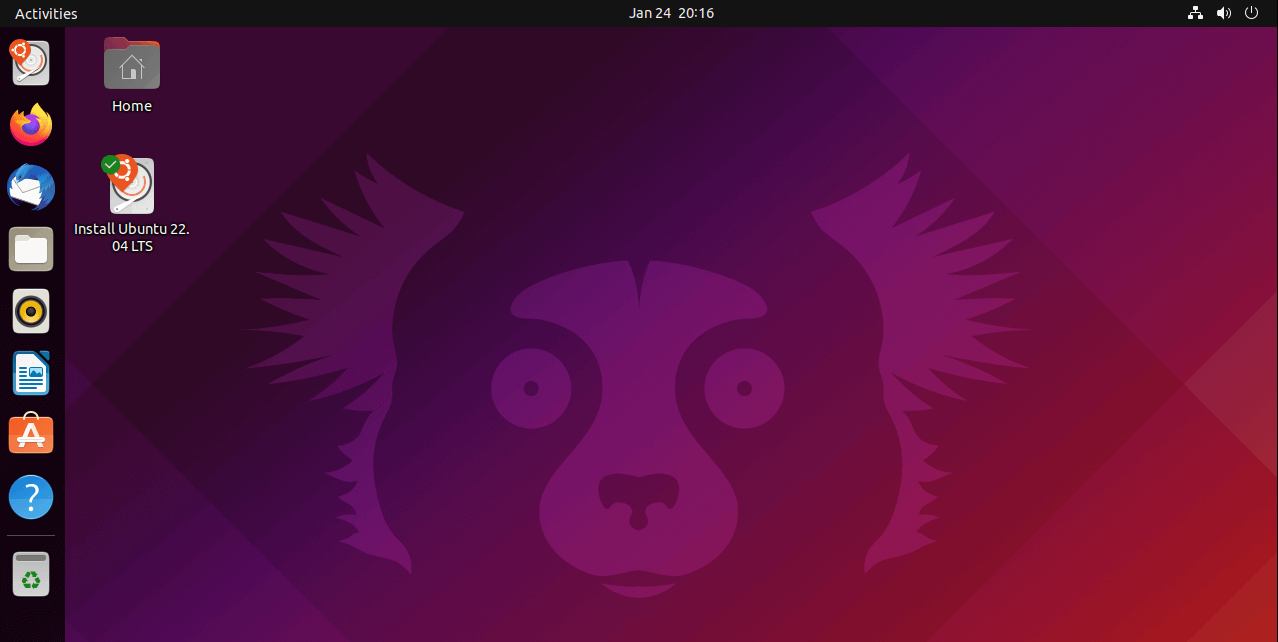Open LibreOffice Writer from the dock
The image size is (1278, 642).
pos(31,373)
